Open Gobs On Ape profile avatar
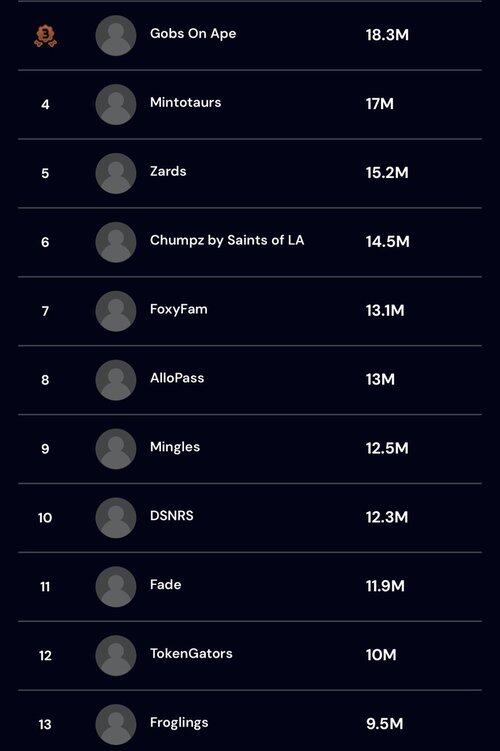The height and width of the screenshot is (751, 500). point(116,35)
